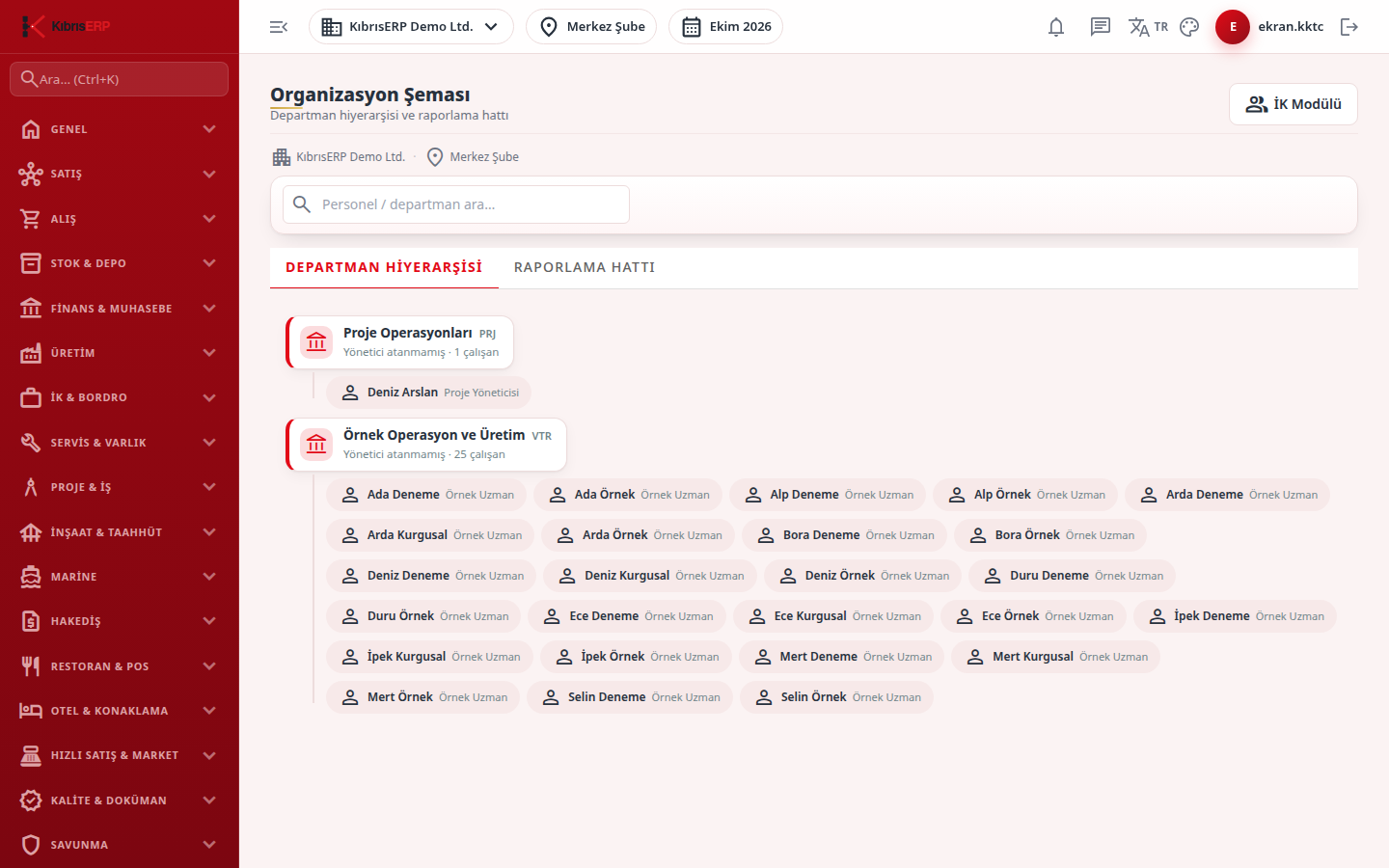This screenshot has height=868, width=1389.
Task: Expand the Otel & Konaklama chevron
Action: coord(209,711)
